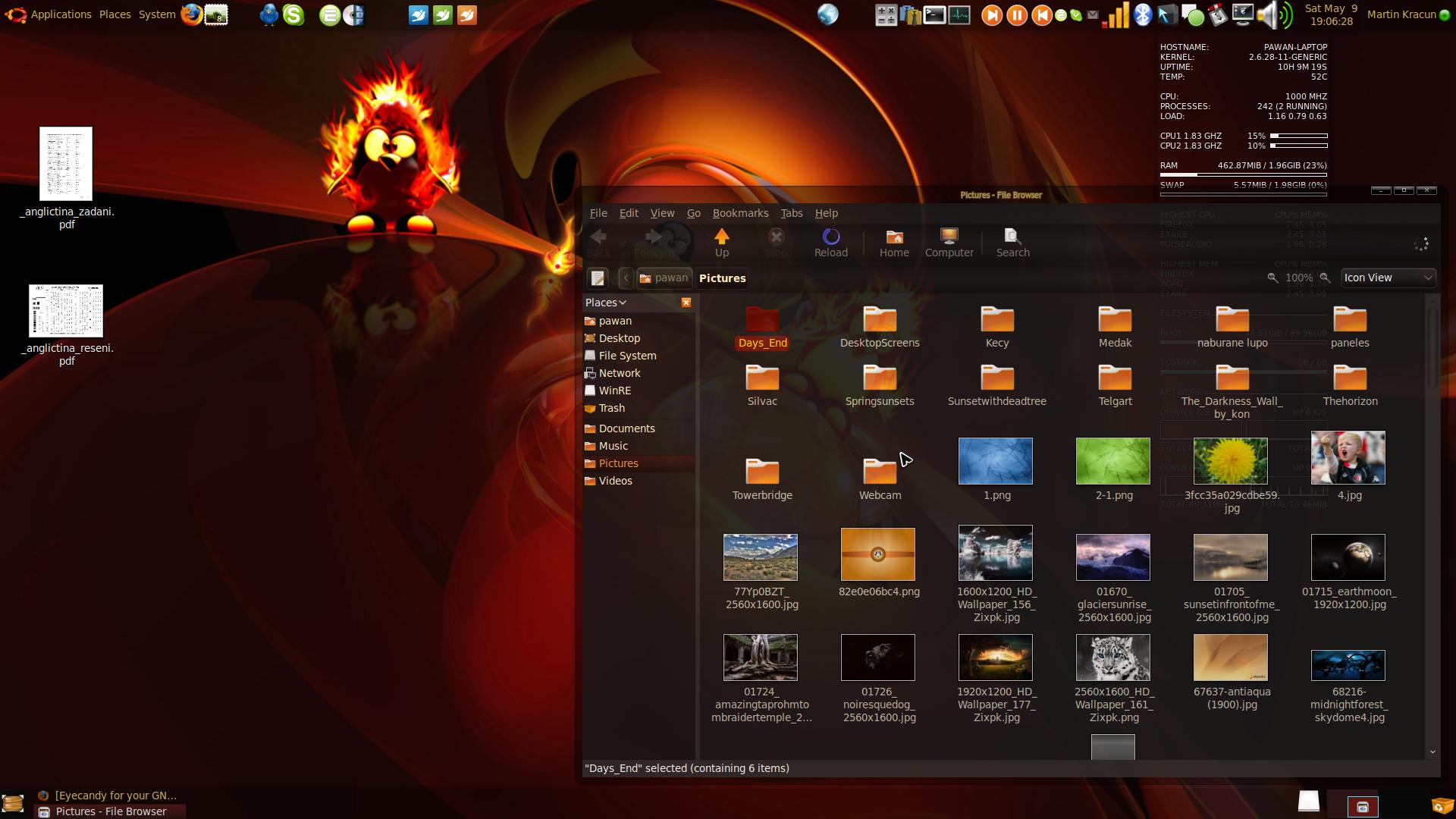
Task: Open the Applications menu in top panel
Action: click(61, 14)
